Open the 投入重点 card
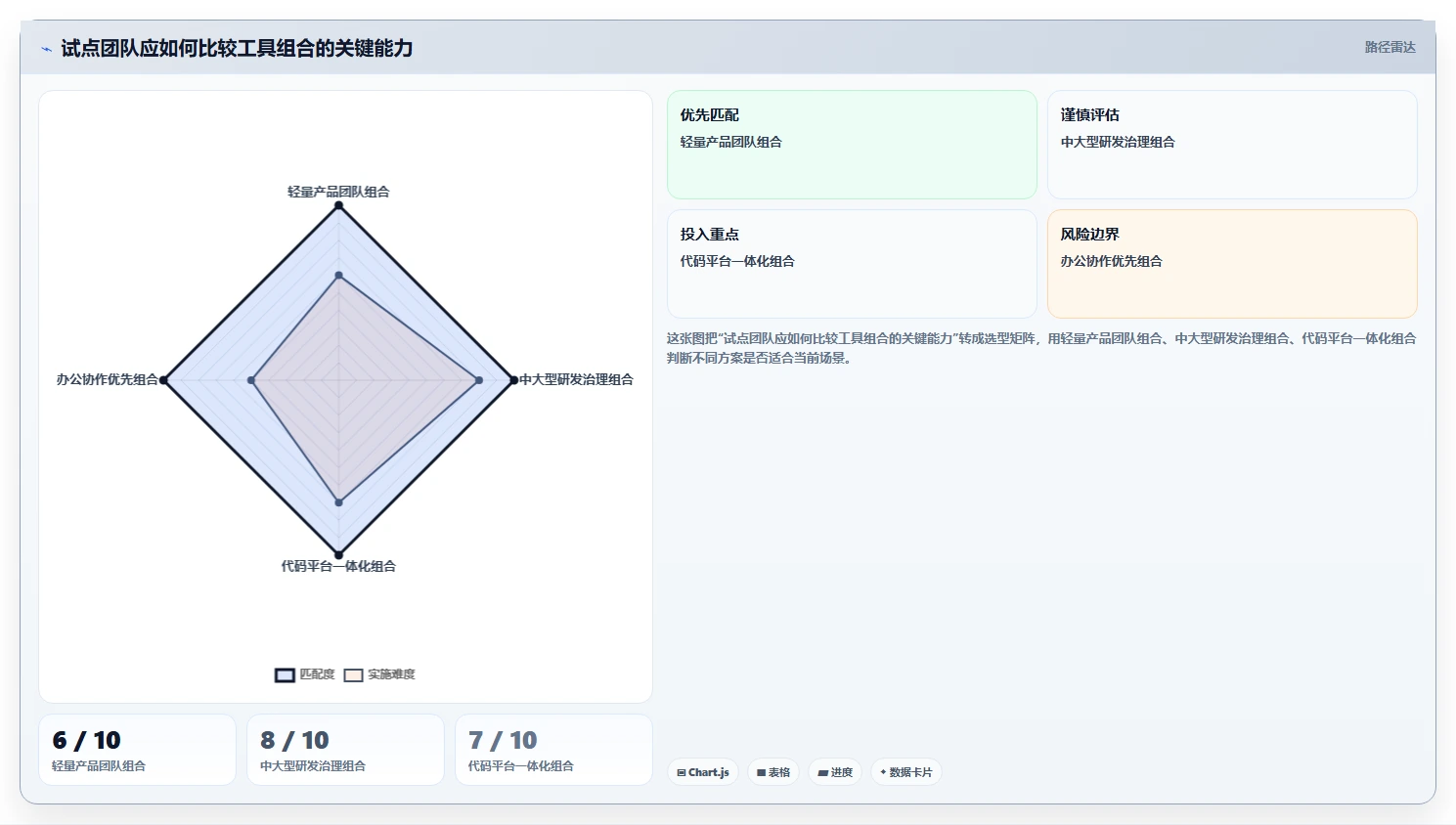Viewport: 1456px width, 825px height. [x=852, y=264]
